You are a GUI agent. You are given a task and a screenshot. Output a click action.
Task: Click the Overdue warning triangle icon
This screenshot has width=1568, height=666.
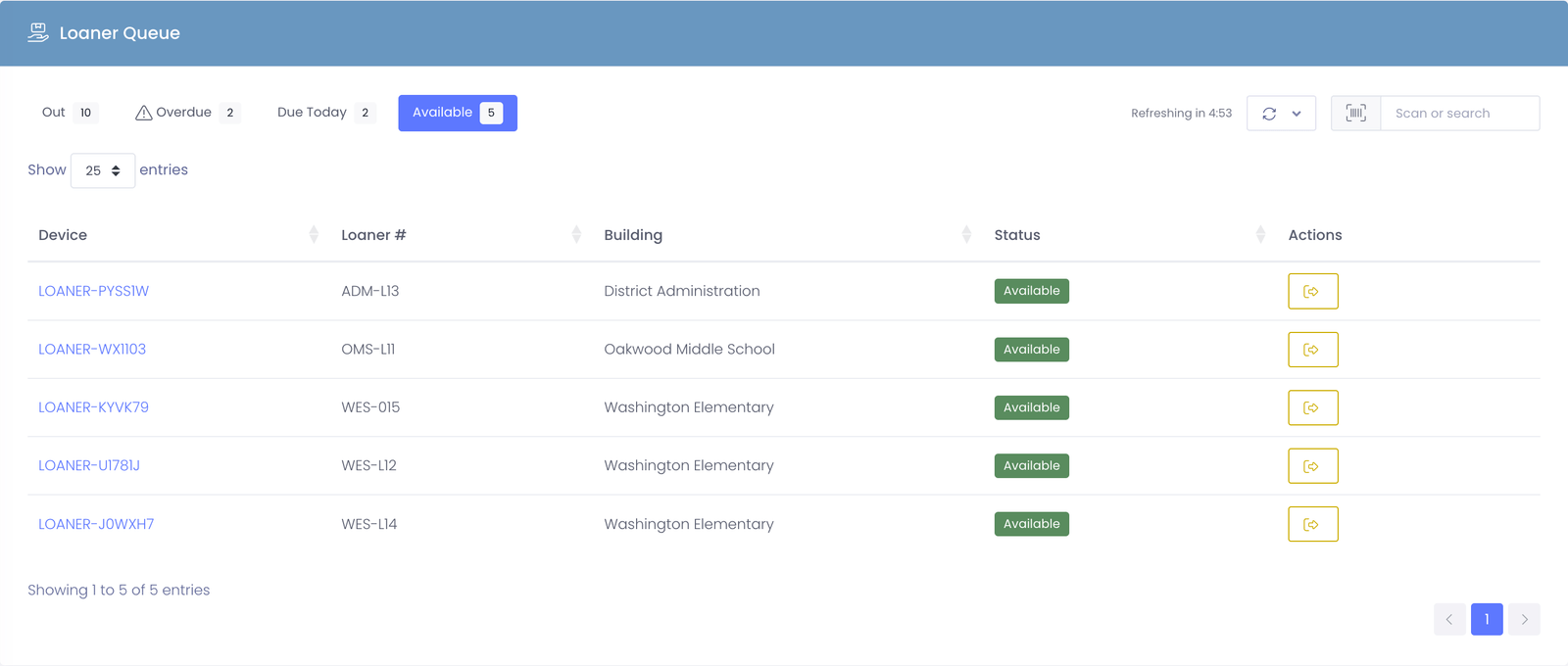pyautogui.click(x=143, y=113)
